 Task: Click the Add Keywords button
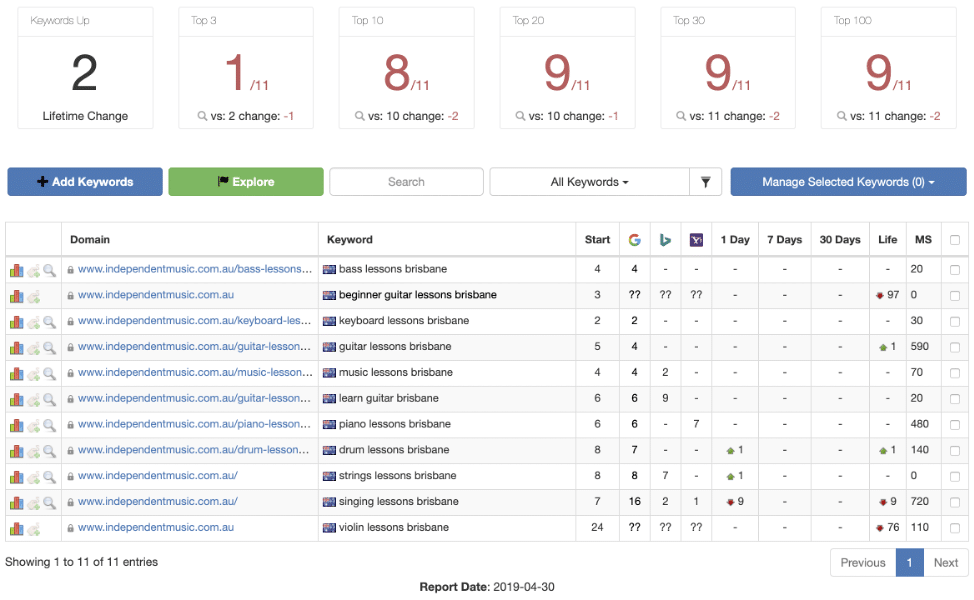coord(85,182)
